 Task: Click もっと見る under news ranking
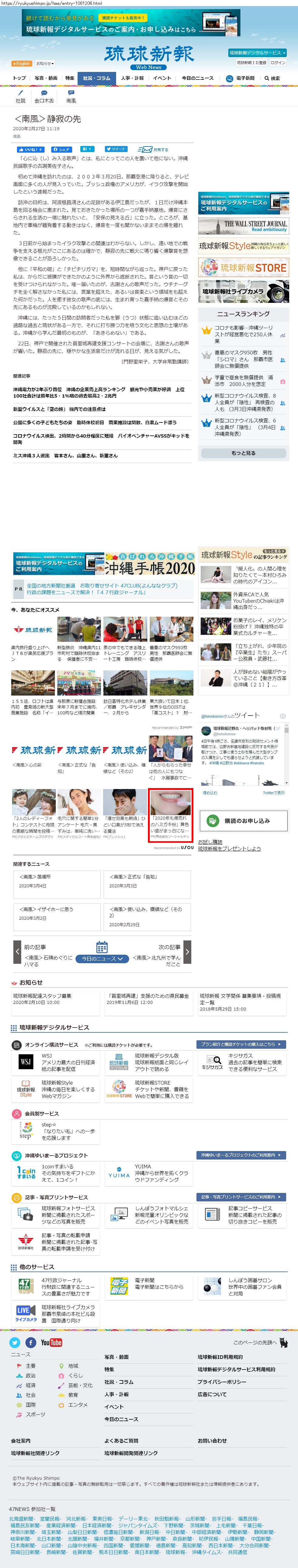point(243,453)
